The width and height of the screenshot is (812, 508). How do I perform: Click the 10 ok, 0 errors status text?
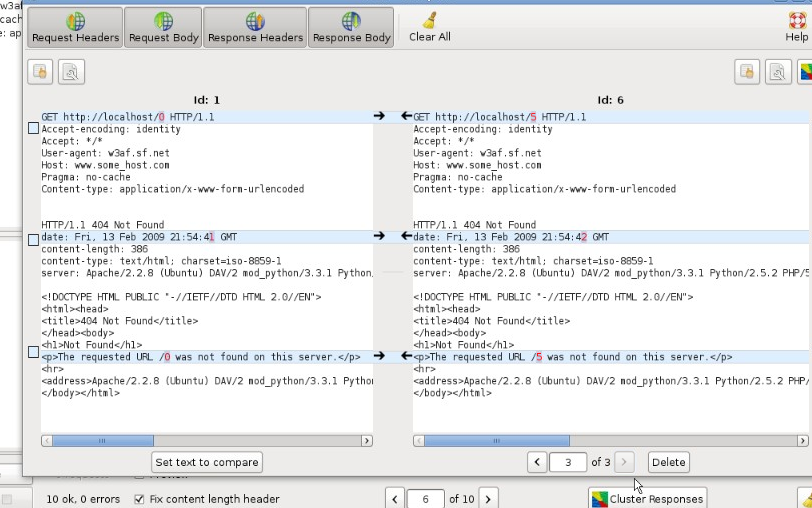tap(83, 499)
